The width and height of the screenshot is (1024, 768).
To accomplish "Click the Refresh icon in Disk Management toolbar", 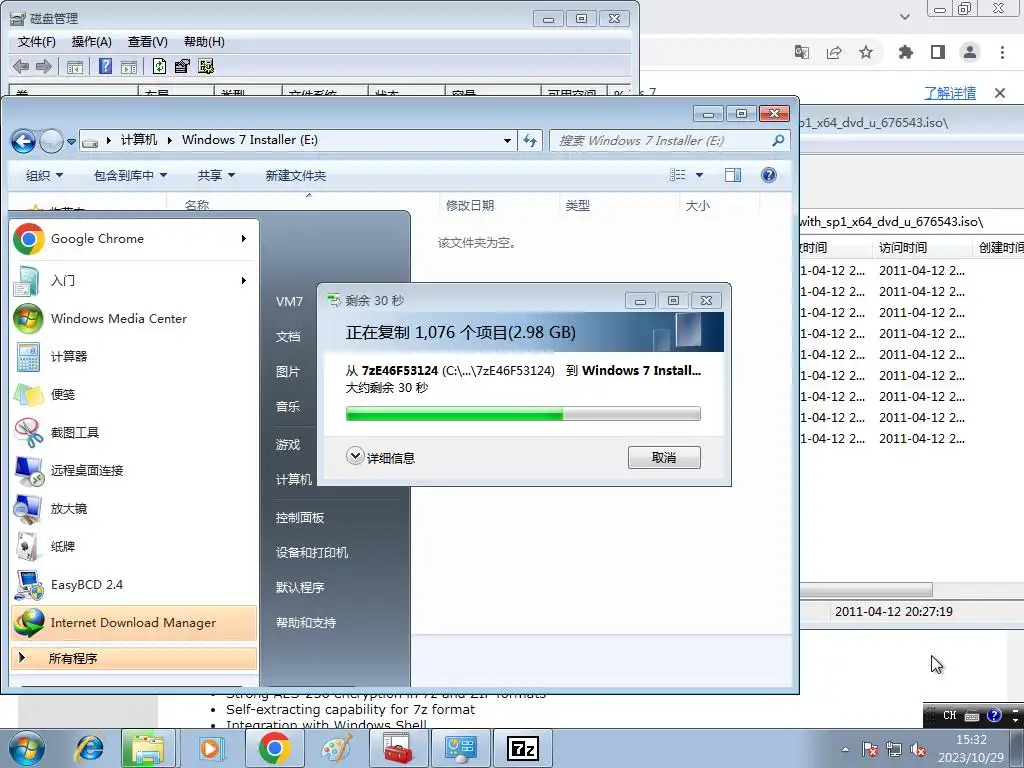I will (159, 66).
